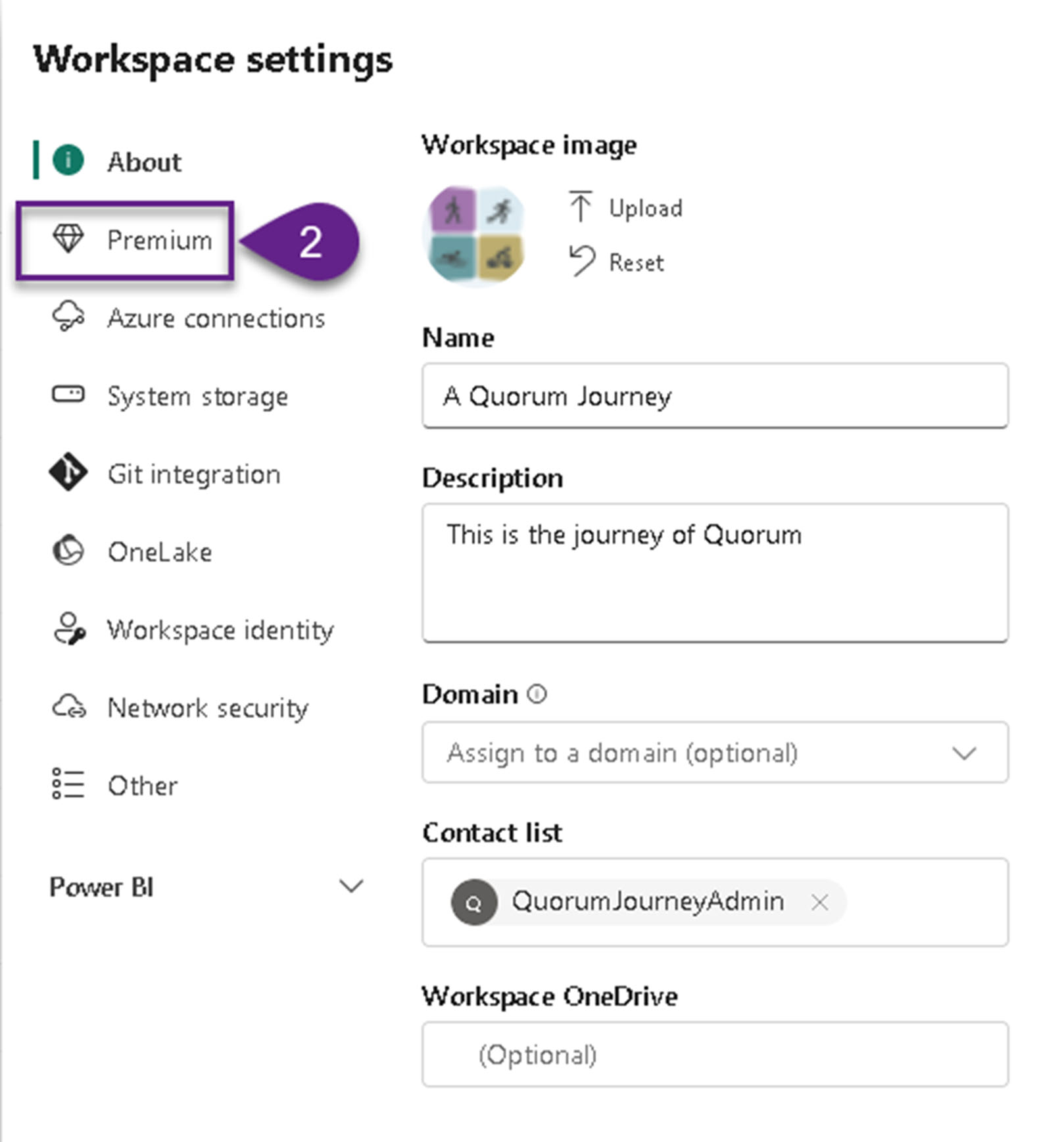This screenshot has height=1142, width=1064.
Task: Open the Azure connections settings tab
Action: point(216,318)
